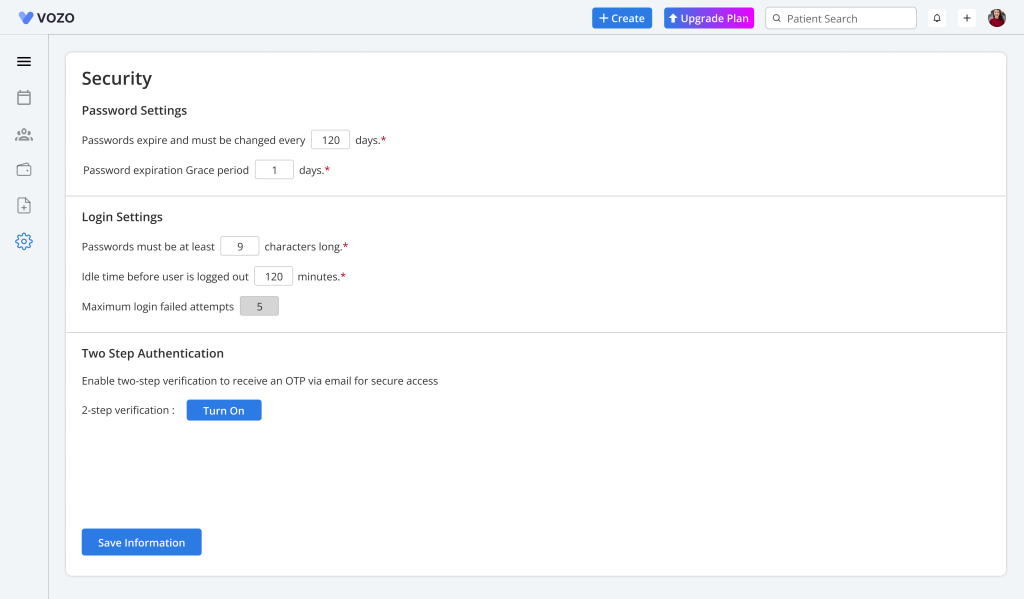Click the Create button
Image resolution: width=1024 pixels, height=599 pixels.
pyautogui.click(x=622, y=18)
